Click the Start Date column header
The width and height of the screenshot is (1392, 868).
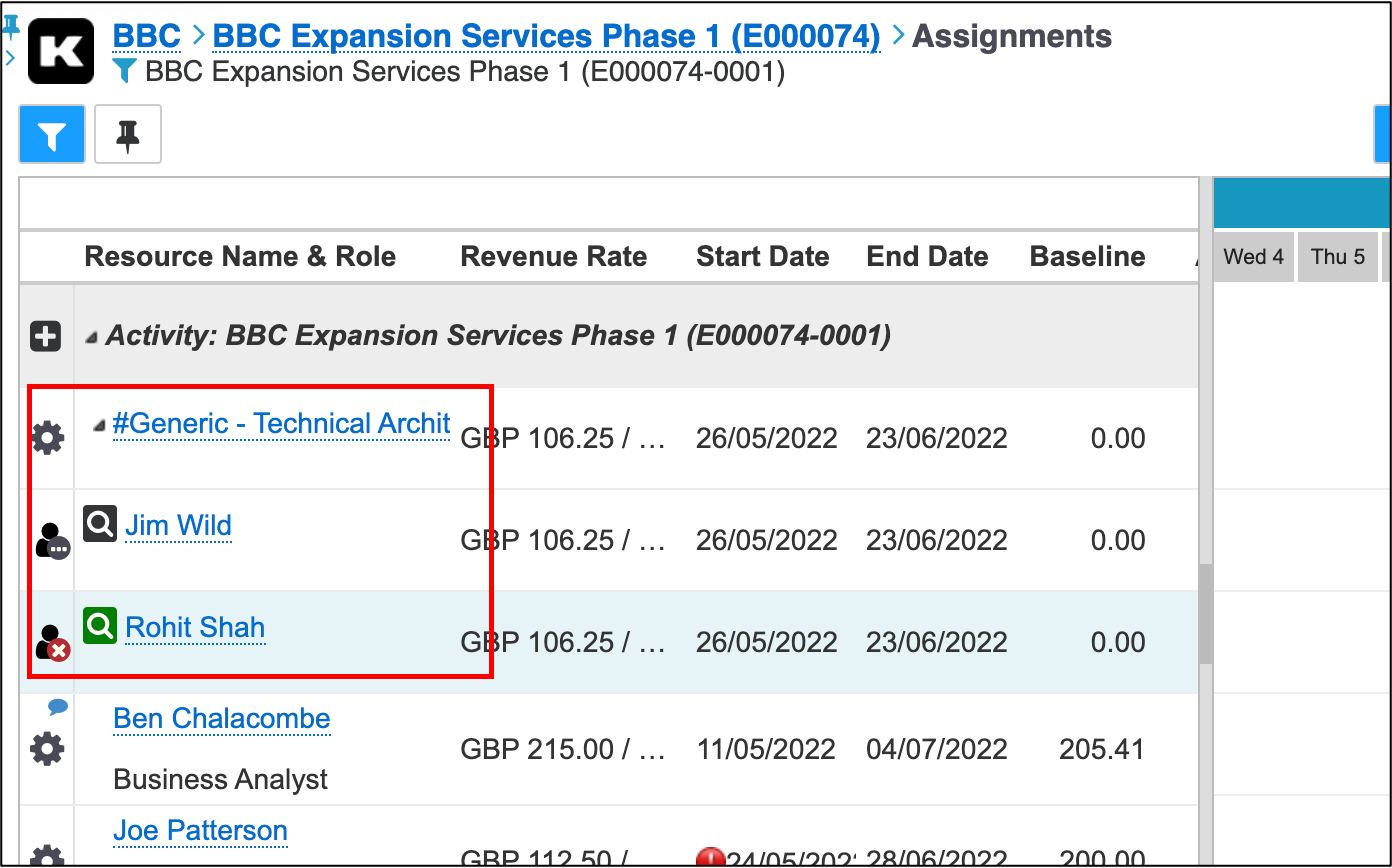point(763,257)
